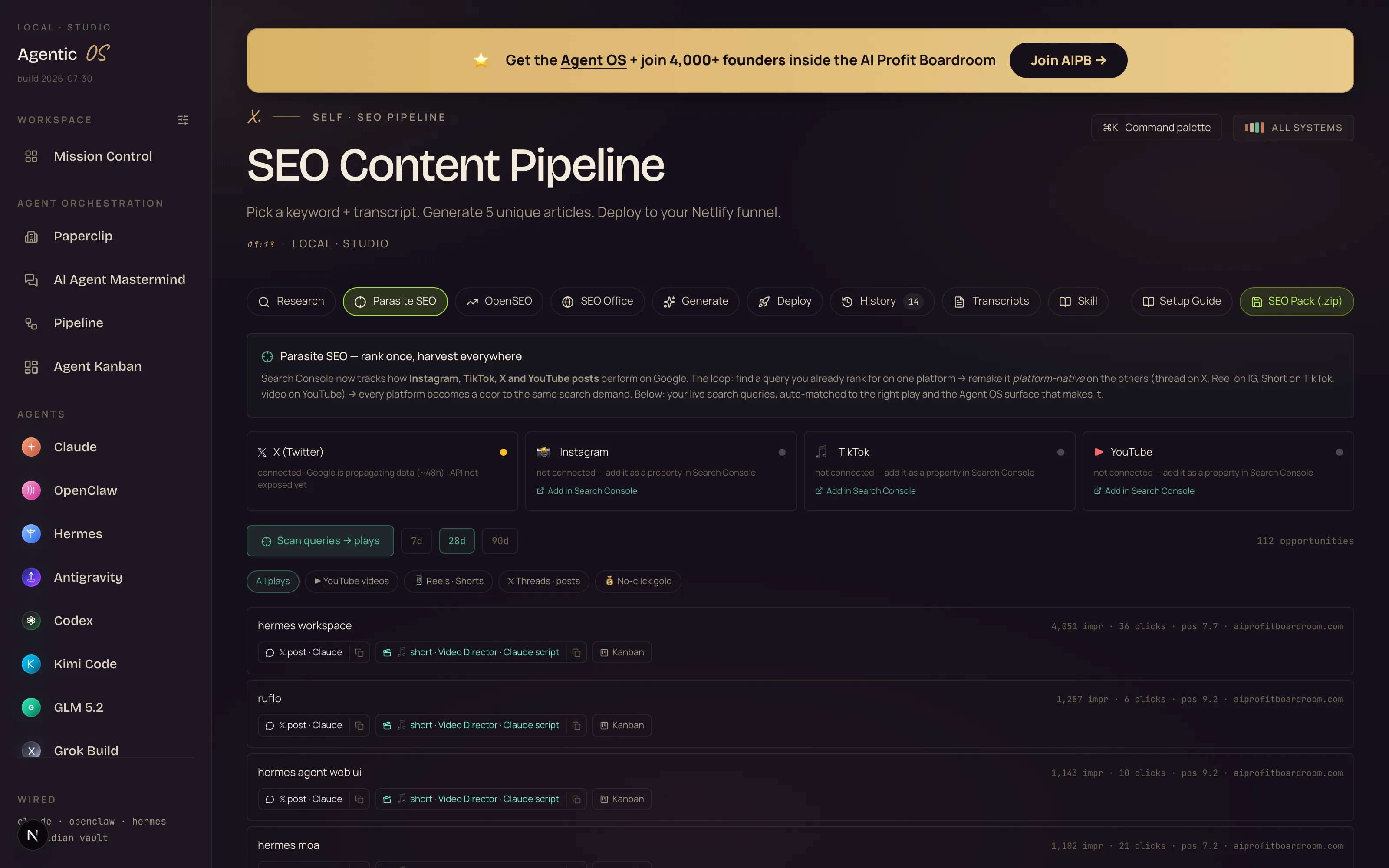Screen dimensions: 1389x868
Task: Select the Codex agent avatar
Action: tap(31, 621)
